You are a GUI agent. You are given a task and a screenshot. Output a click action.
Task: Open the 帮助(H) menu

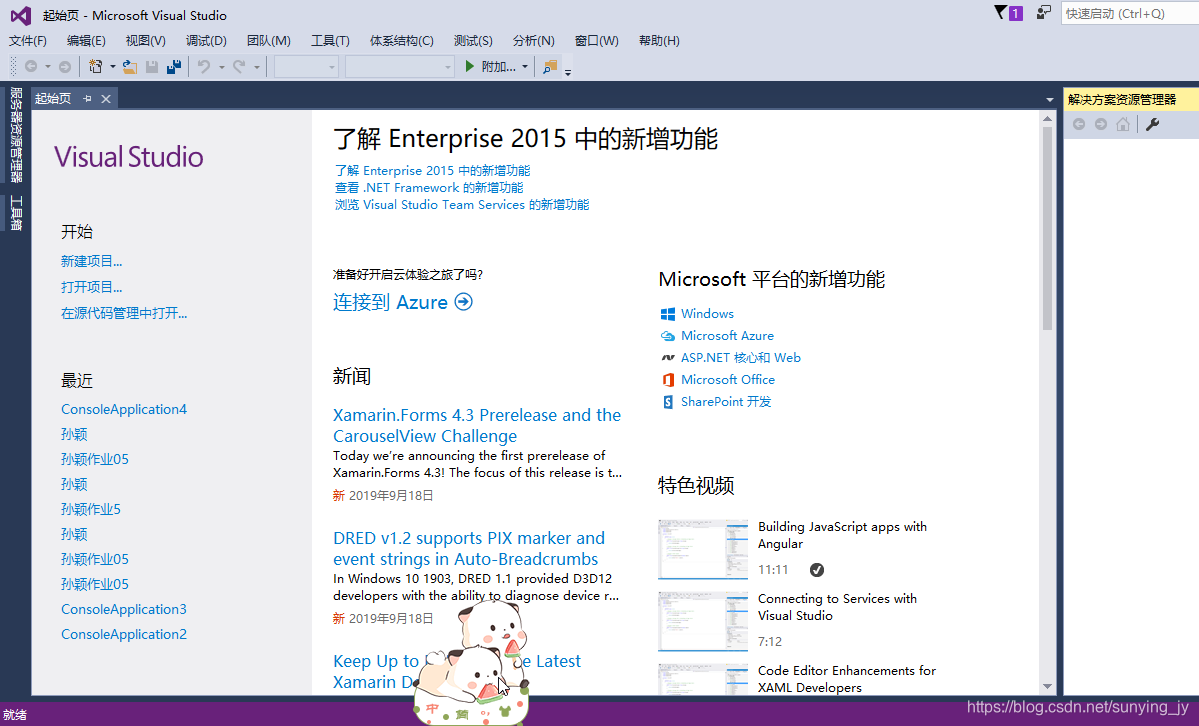tap(659, 41)
